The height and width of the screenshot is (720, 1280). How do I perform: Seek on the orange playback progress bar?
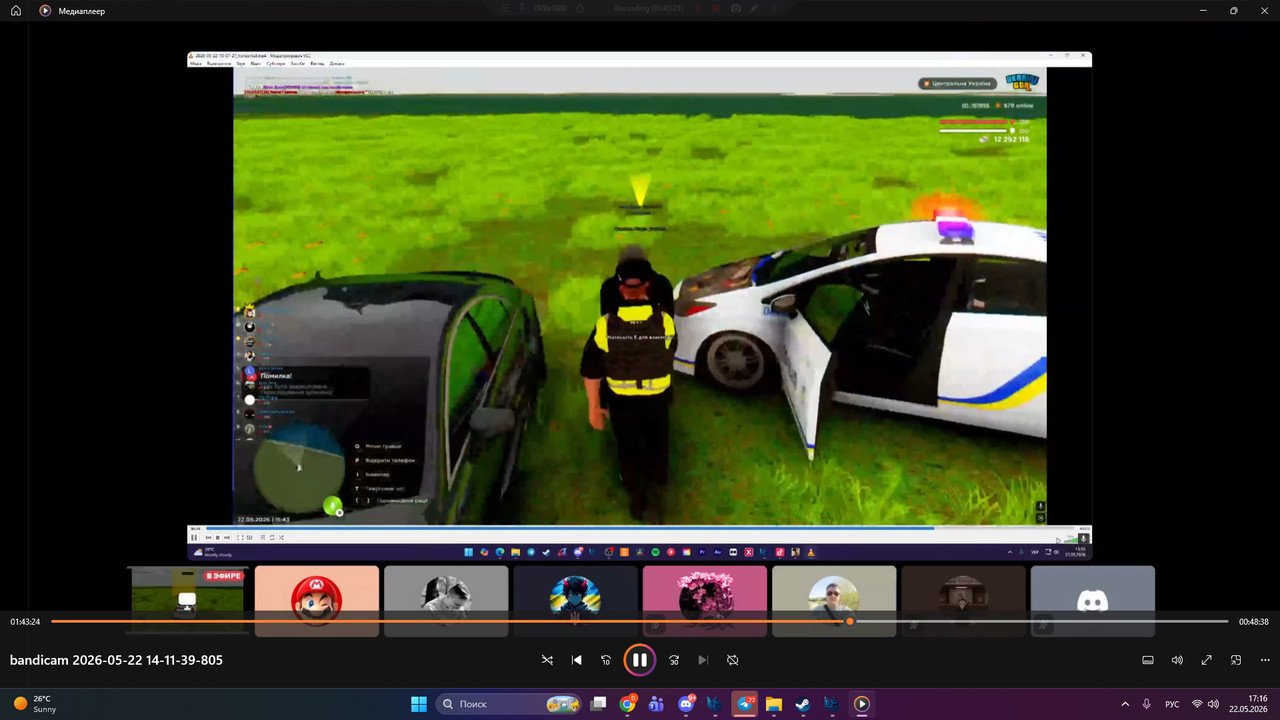coord(640,621)
